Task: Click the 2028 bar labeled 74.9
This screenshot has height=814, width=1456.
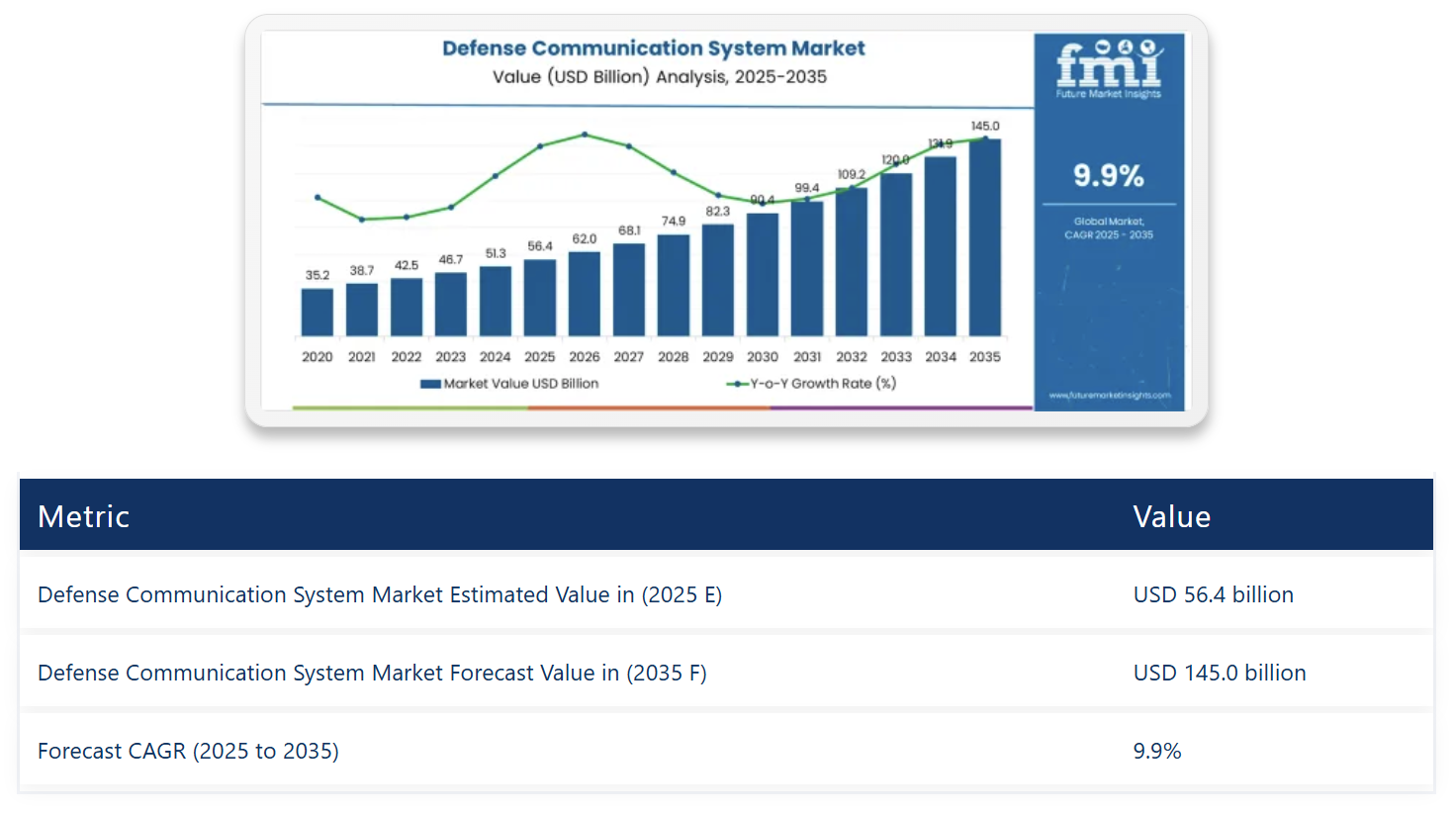Action: (673, 286)
